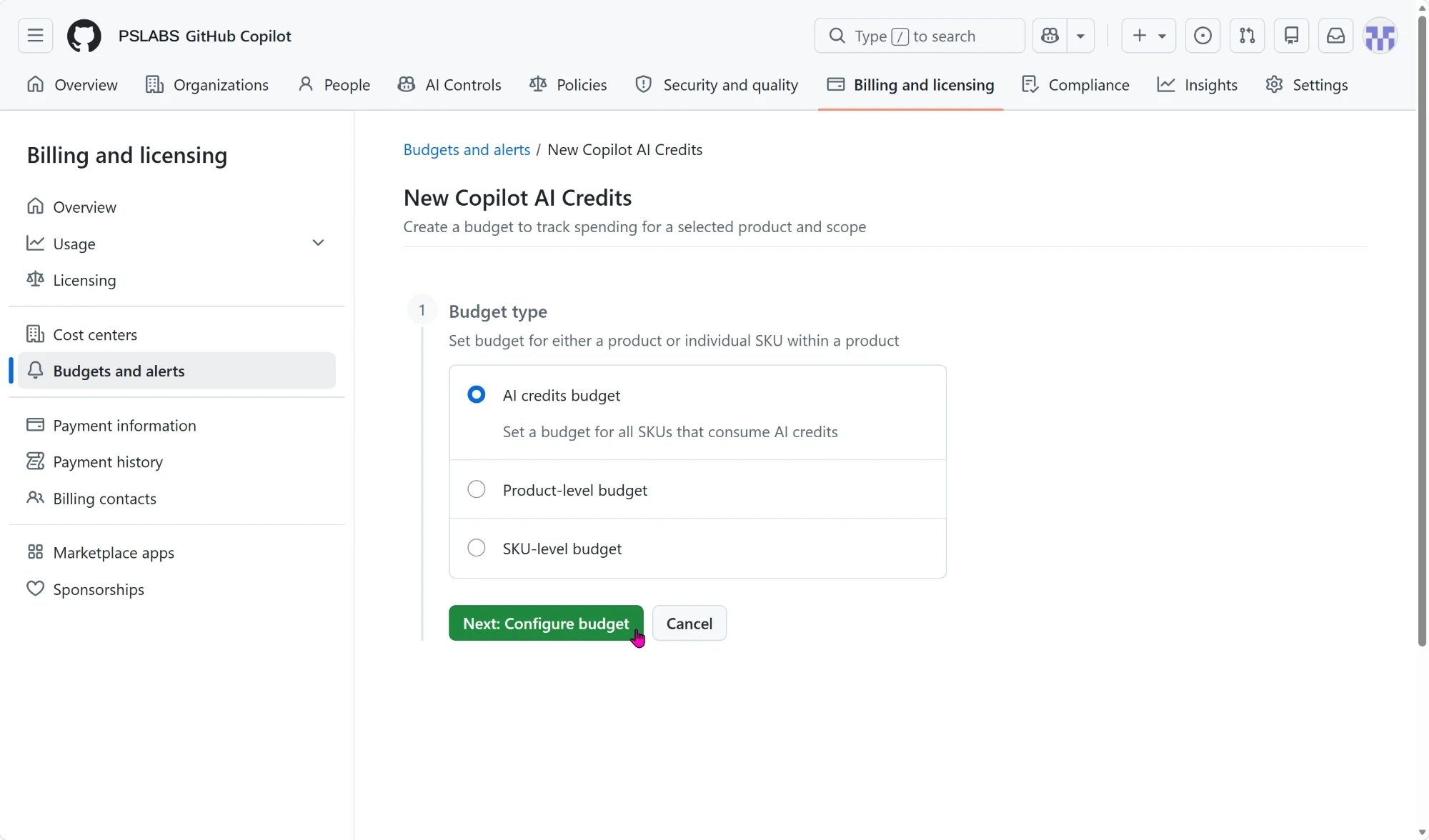Open the create new plus menu
Screen dimensions: 1429x840
[x=1148, y=36]
